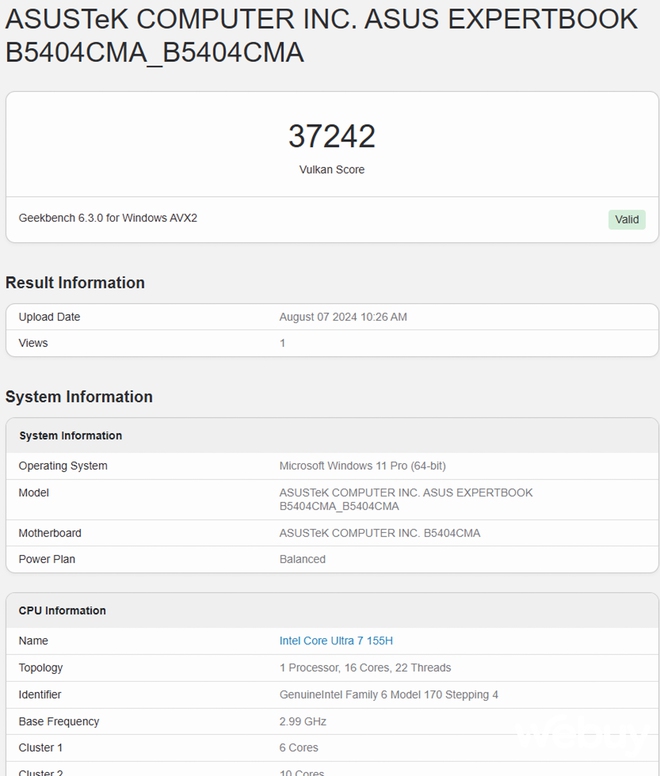
Task: Select the 6 Cores value
Action: pos(299,748)
